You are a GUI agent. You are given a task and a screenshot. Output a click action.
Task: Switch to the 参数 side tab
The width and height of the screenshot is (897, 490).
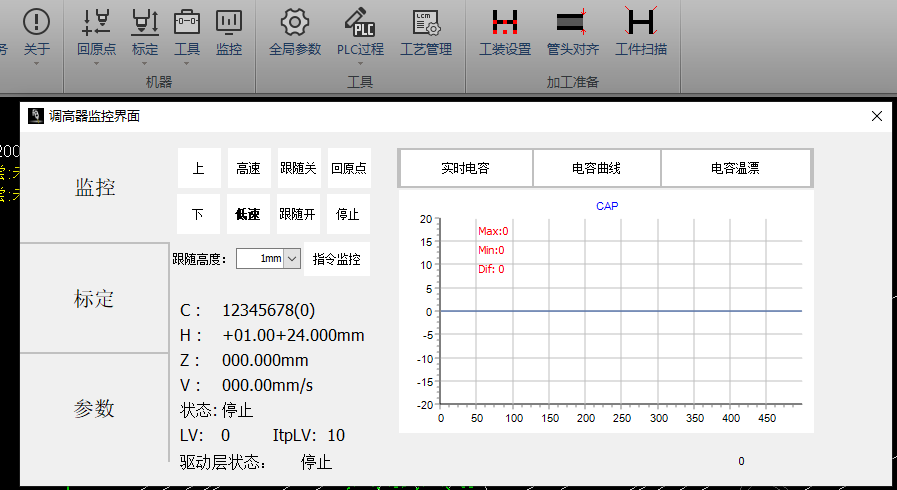pos(95,408)
